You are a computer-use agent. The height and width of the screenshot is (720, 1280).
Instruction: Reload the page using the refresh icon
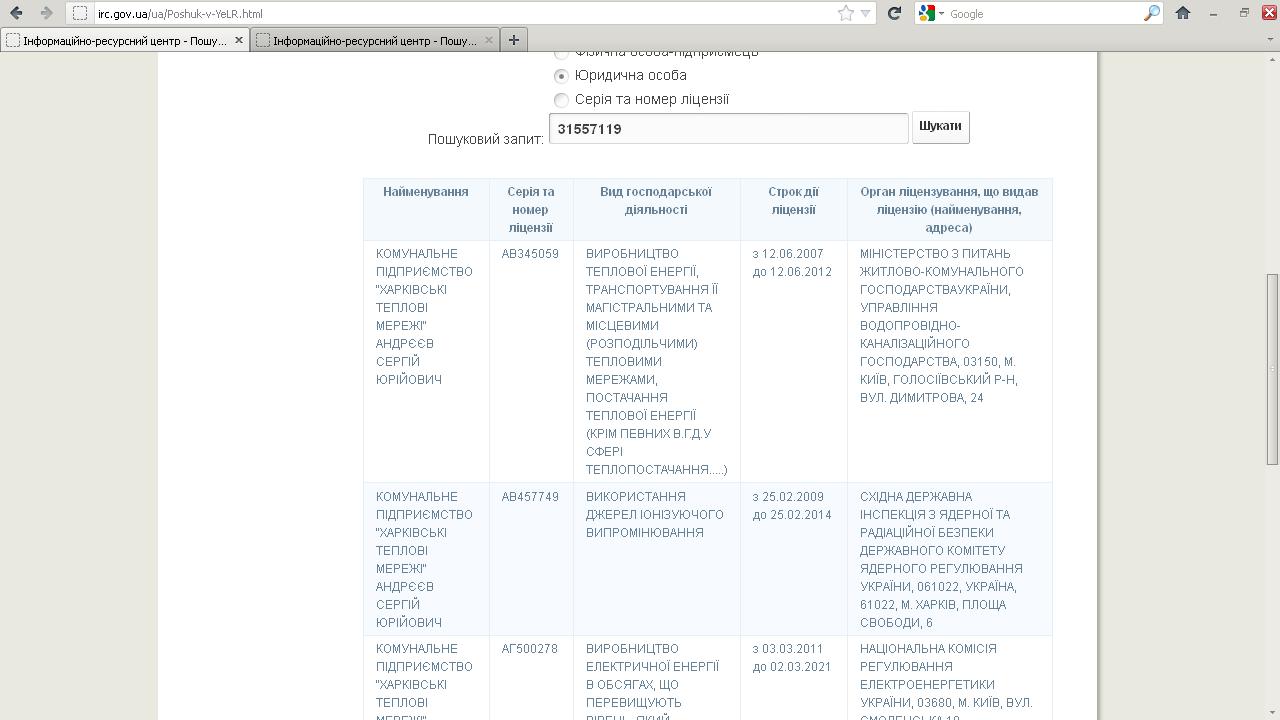894,13
